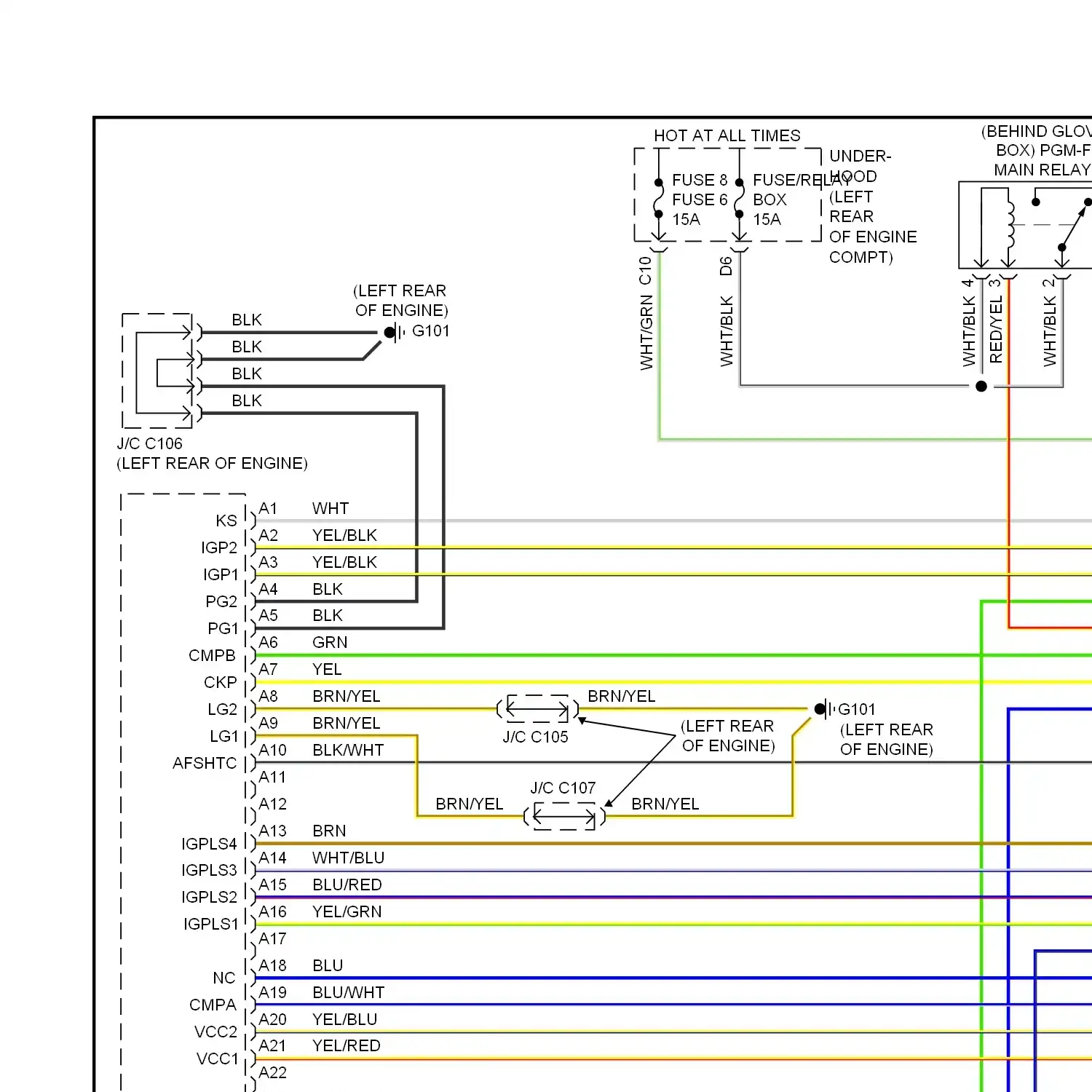Click the 'A22' pin number
The image size is (1092, 1092).
point(272,1073)
